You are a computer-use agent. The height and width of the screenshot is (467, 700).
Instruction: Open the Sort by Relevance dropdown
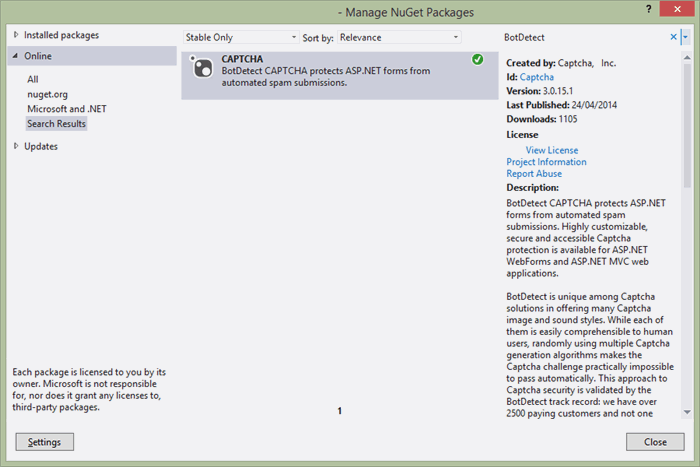tap(399, 38)
